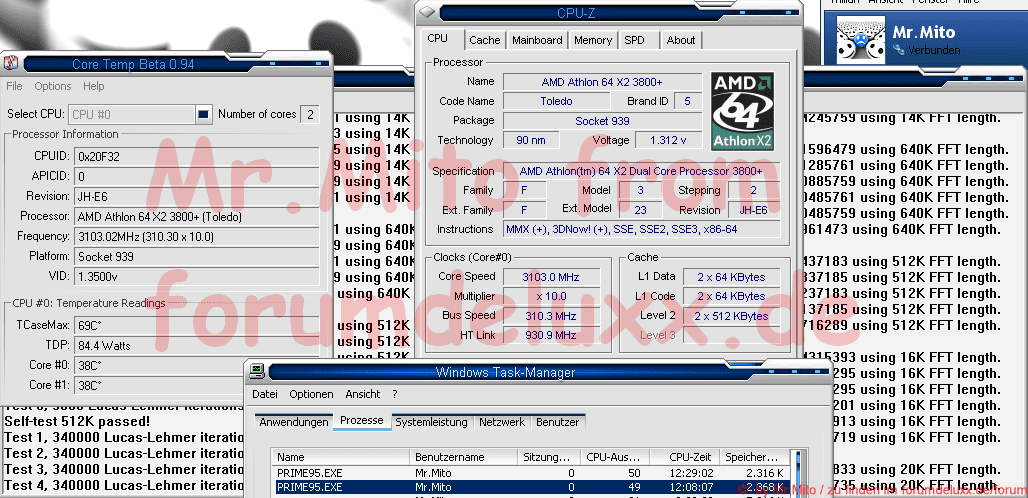Sort by the Benutzername column header
This screenshot has height=498, width=1028.
tap(465, 457)
